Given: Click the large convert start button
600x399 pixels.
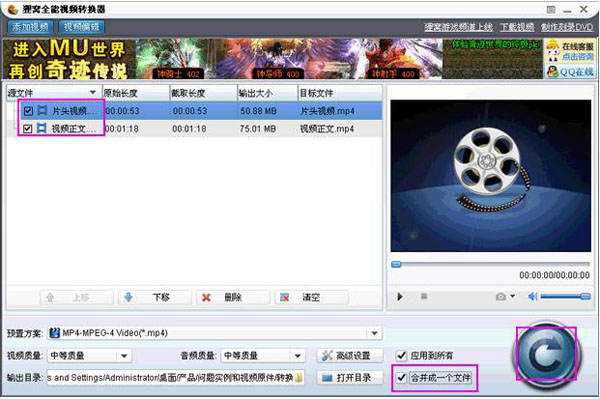Looking at the screenshot, I should [546, 355].
